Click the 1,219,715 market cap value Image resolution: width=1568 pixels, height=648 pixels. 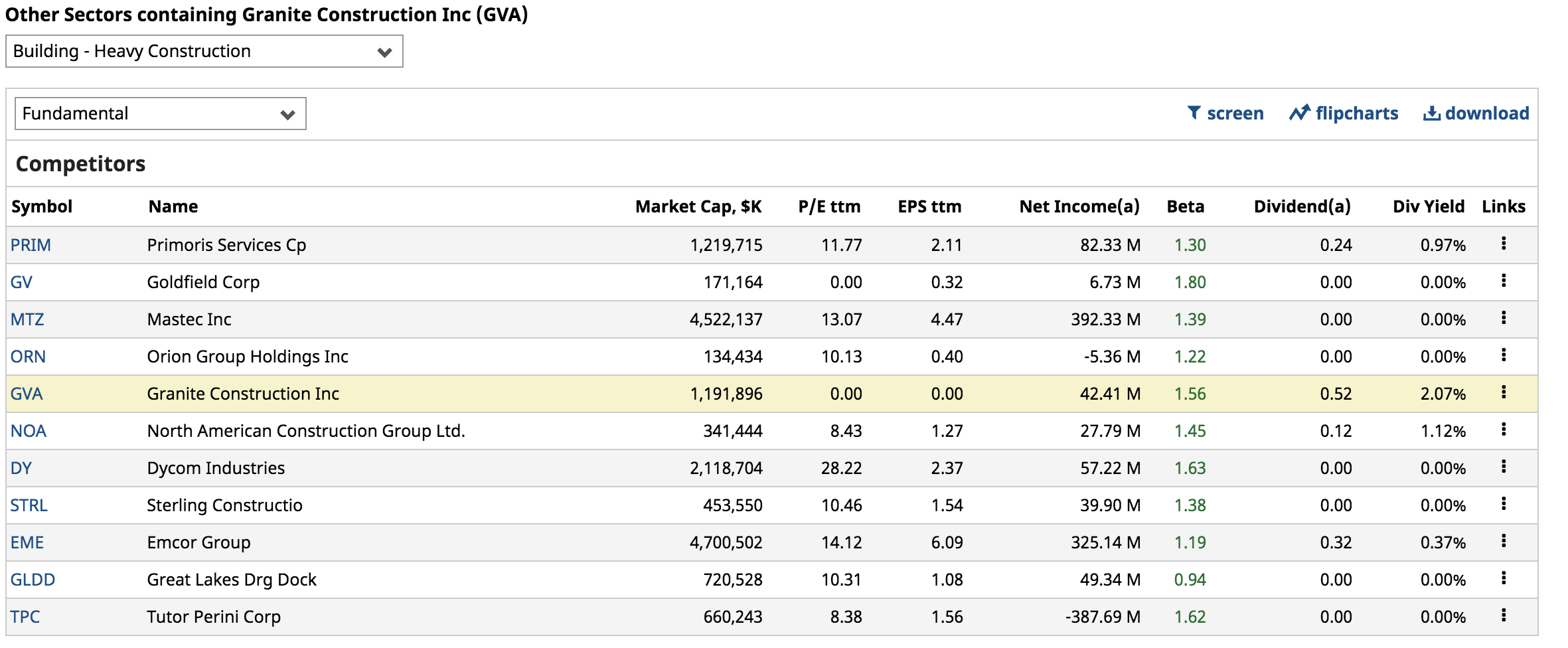(726, 245)
